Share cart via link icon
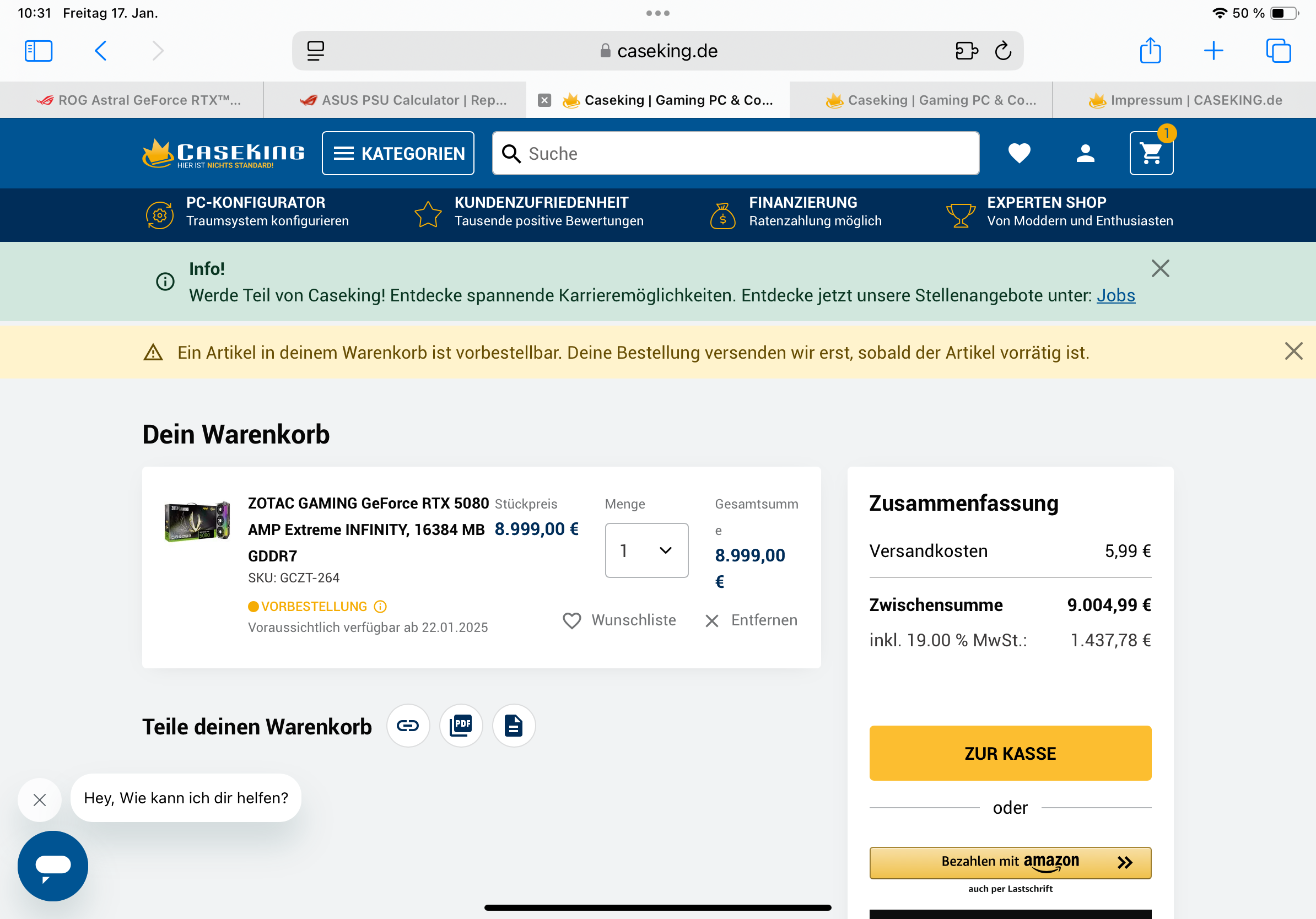The width and height of the screenshot is (1316, 919). (407, 726)
